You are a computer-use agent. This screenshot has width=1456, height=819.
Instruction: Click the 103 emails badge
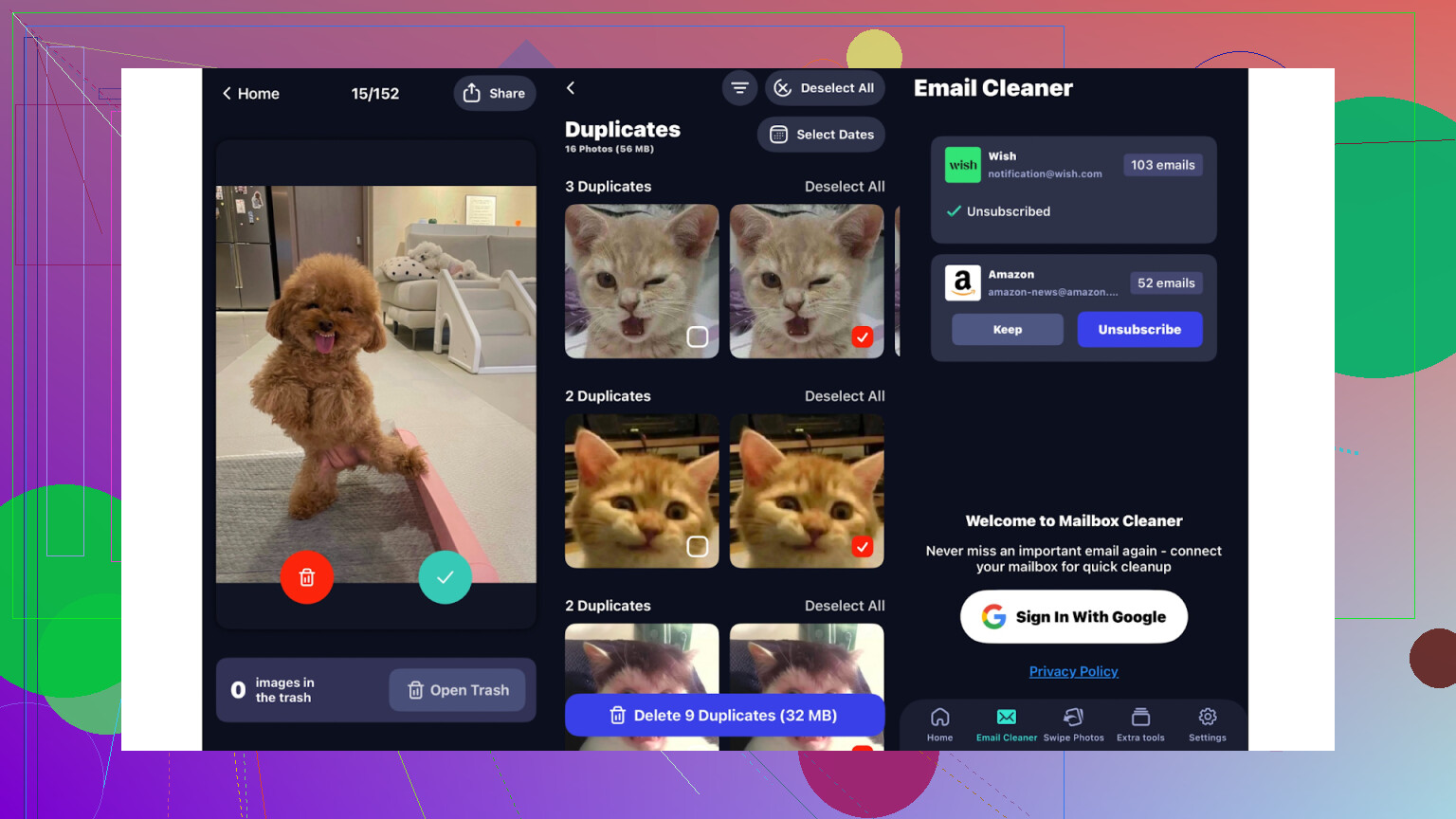click(x=1162, y=165)
